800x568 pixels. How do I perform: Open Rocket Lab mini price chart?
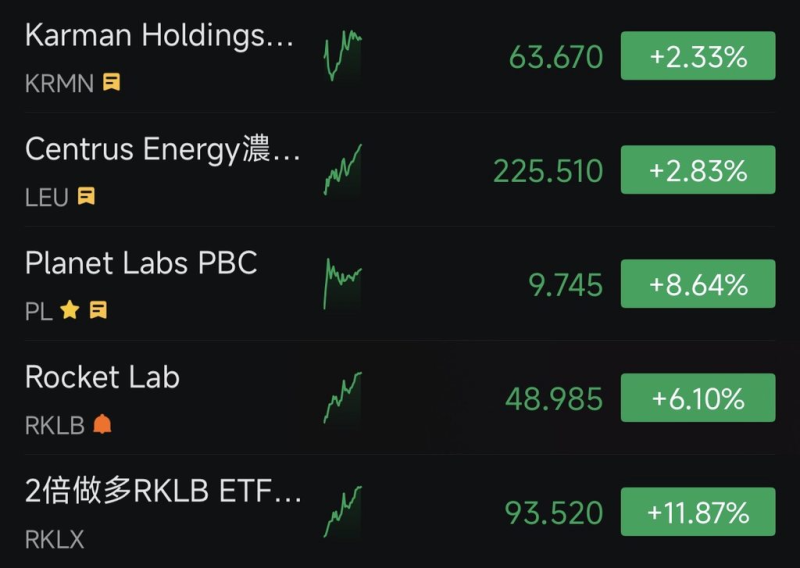(x=343, y=398)
